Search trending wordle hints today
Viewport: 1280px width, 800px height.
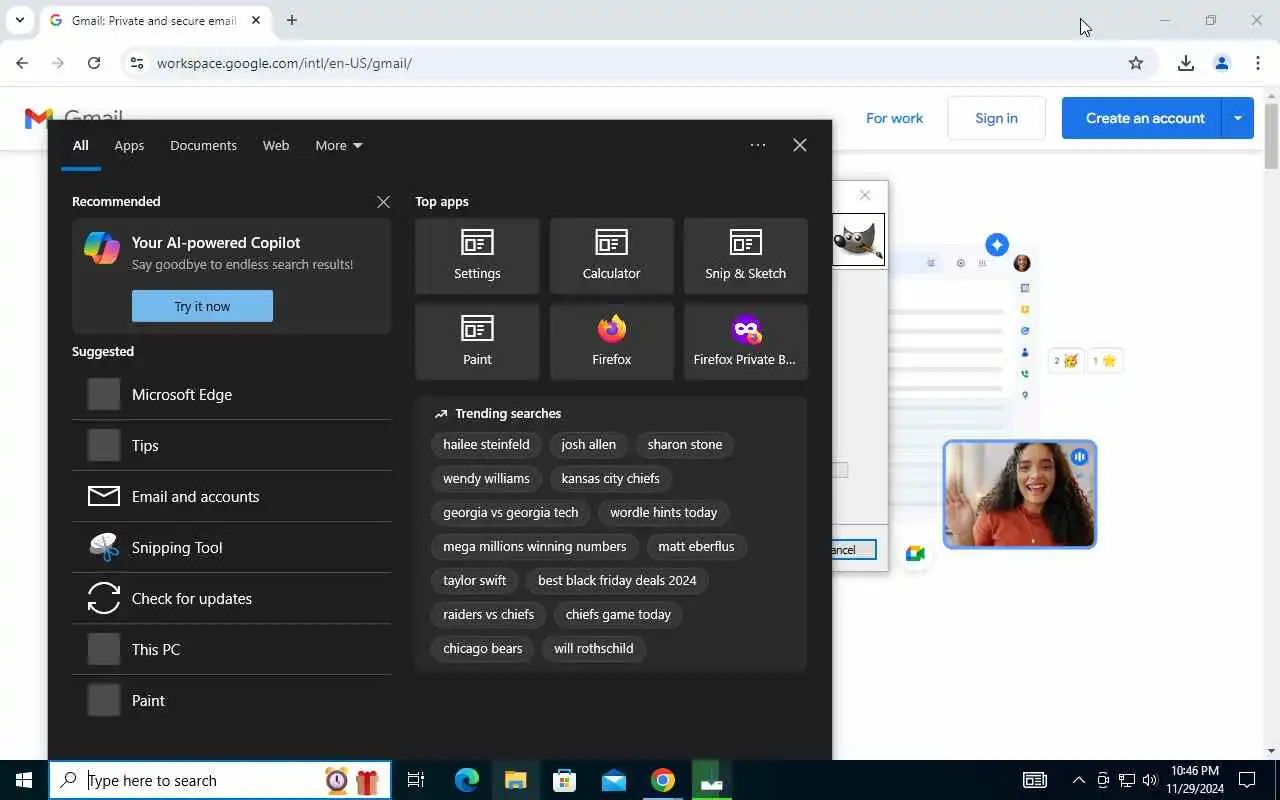point(664,512)
